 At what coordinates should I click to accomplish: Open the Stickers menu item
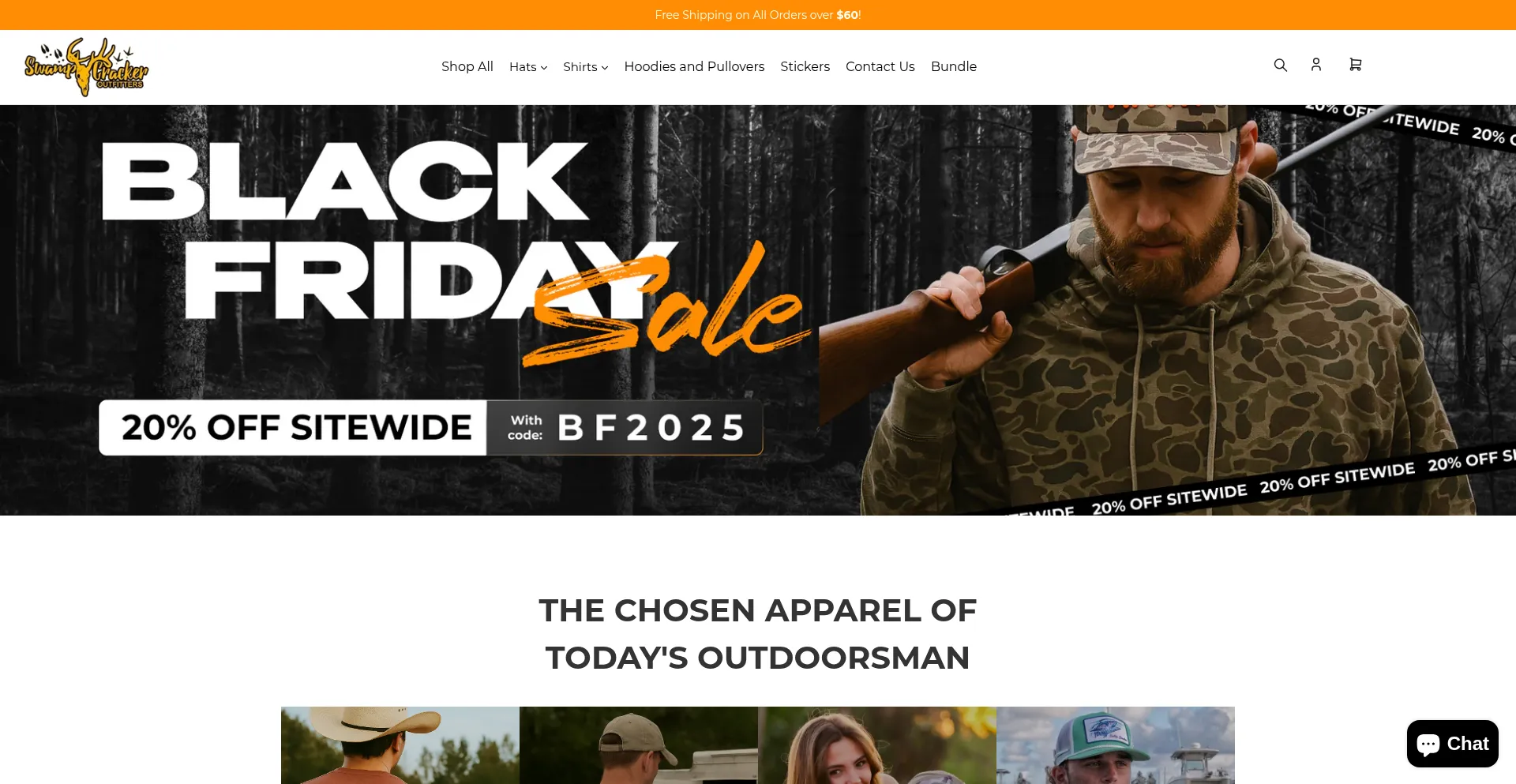coord(805,66)
